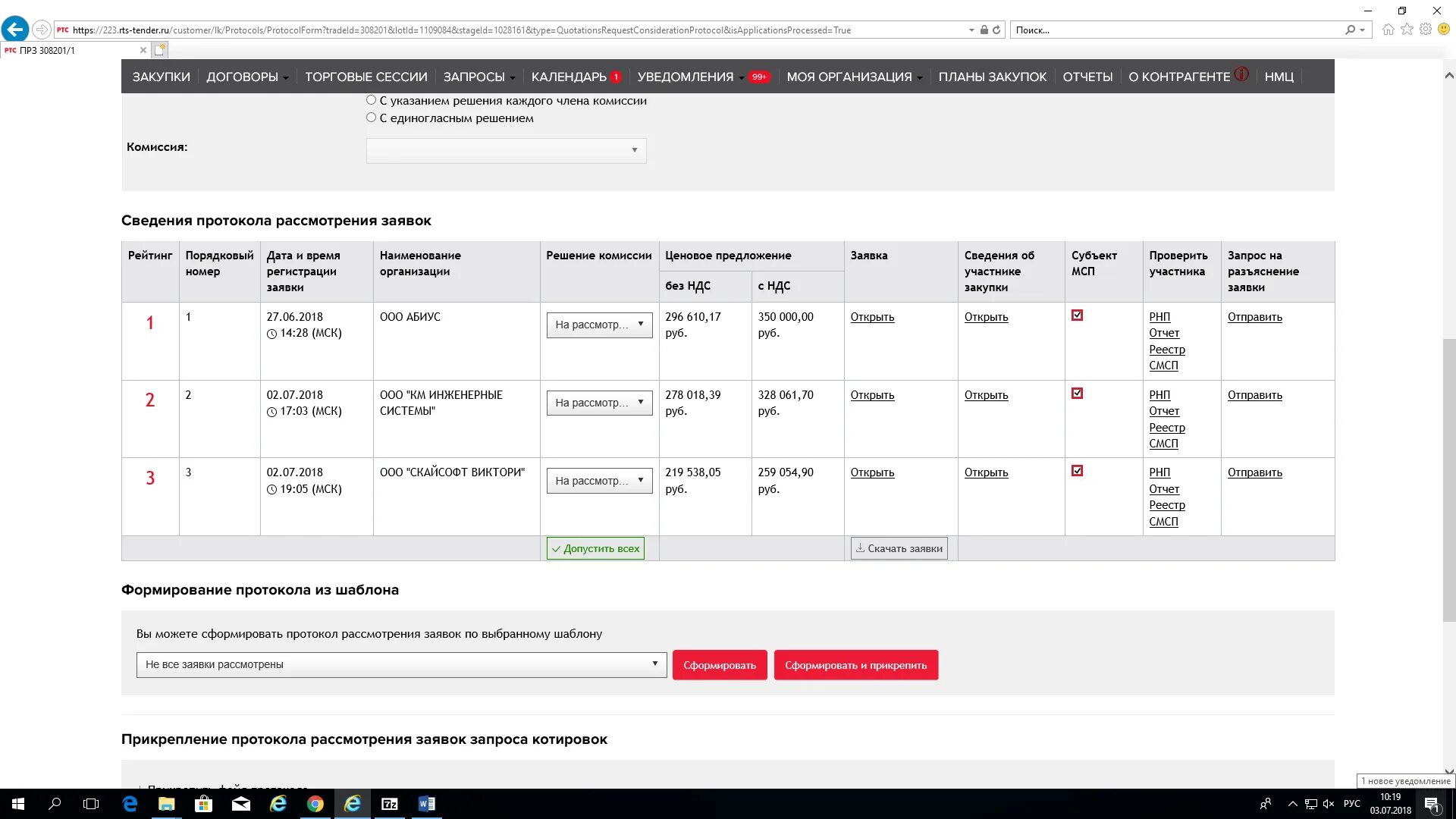
Task: Click the 'Допустить всех' button
Action: tap(595, 548)
